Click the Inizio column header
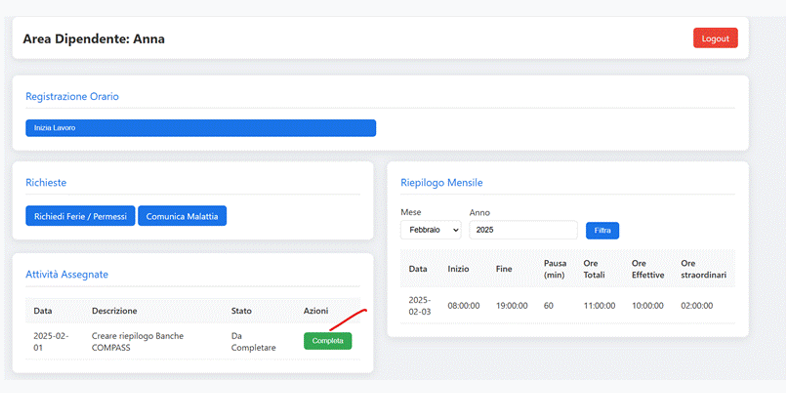The image size is (786, 393). 458,269
